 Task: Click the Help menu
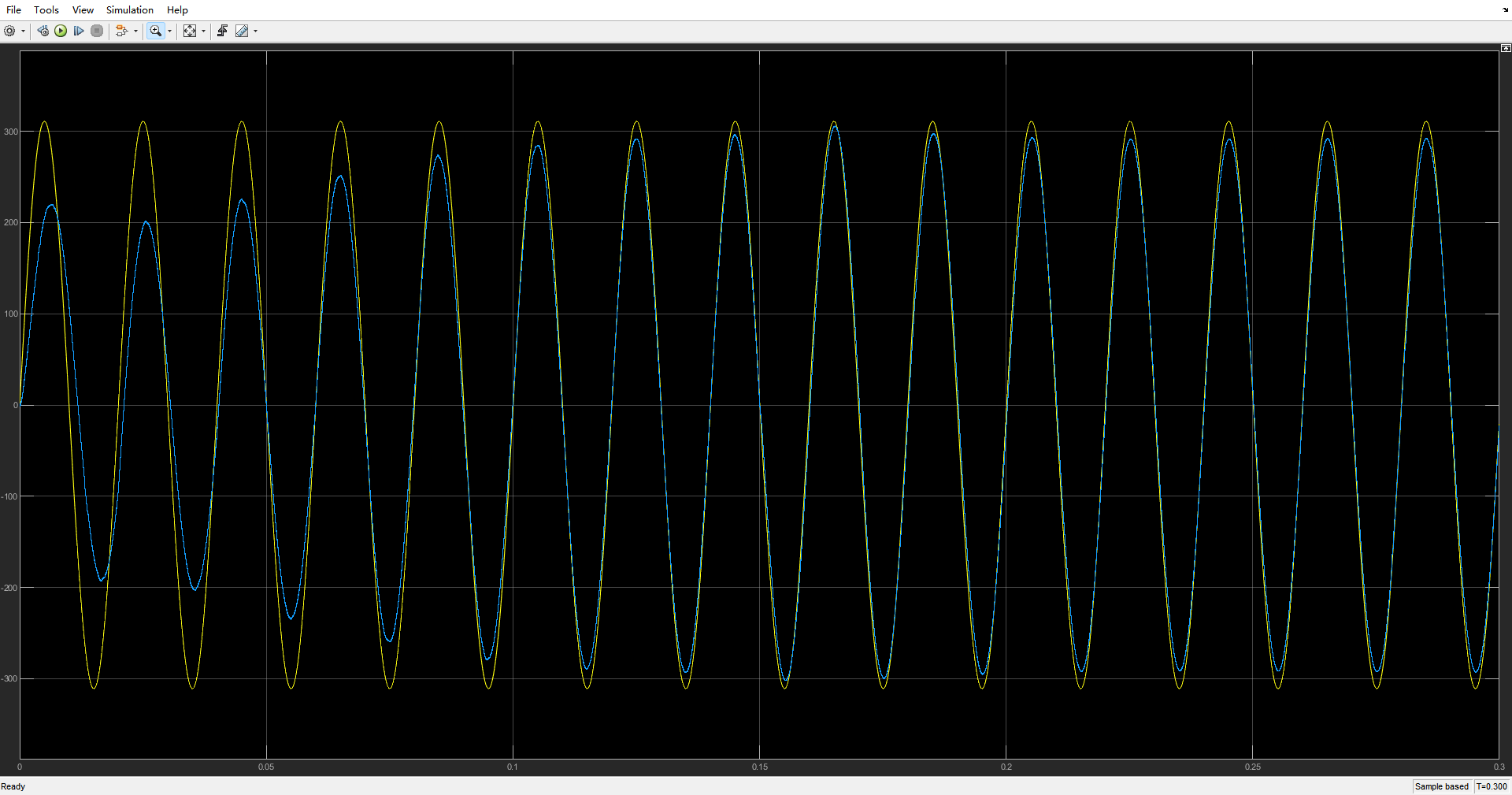[177, 9]
